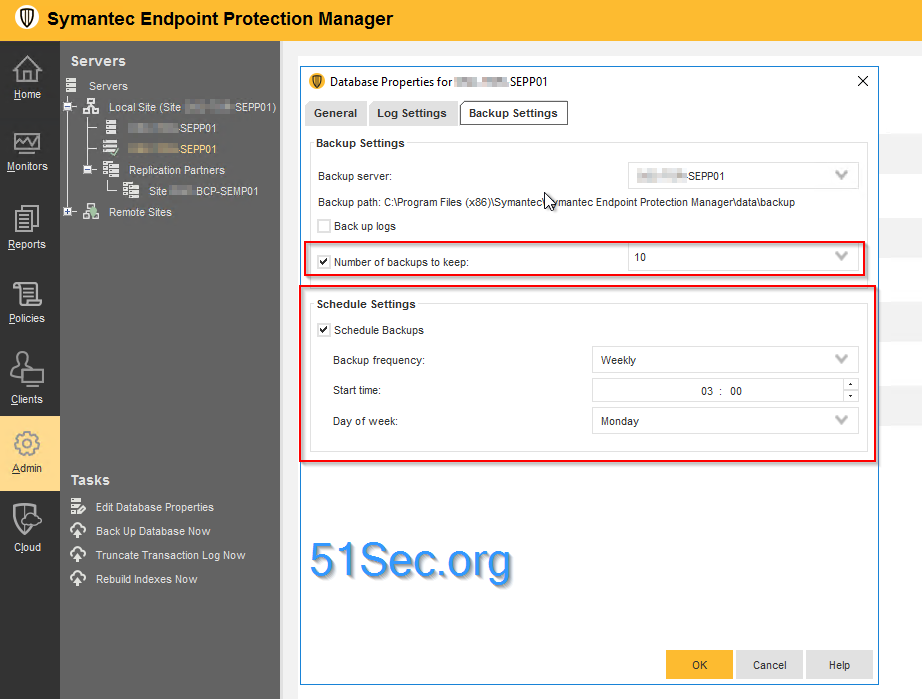
Task: Select Replication Partners tree label
Action: (177, 170)
